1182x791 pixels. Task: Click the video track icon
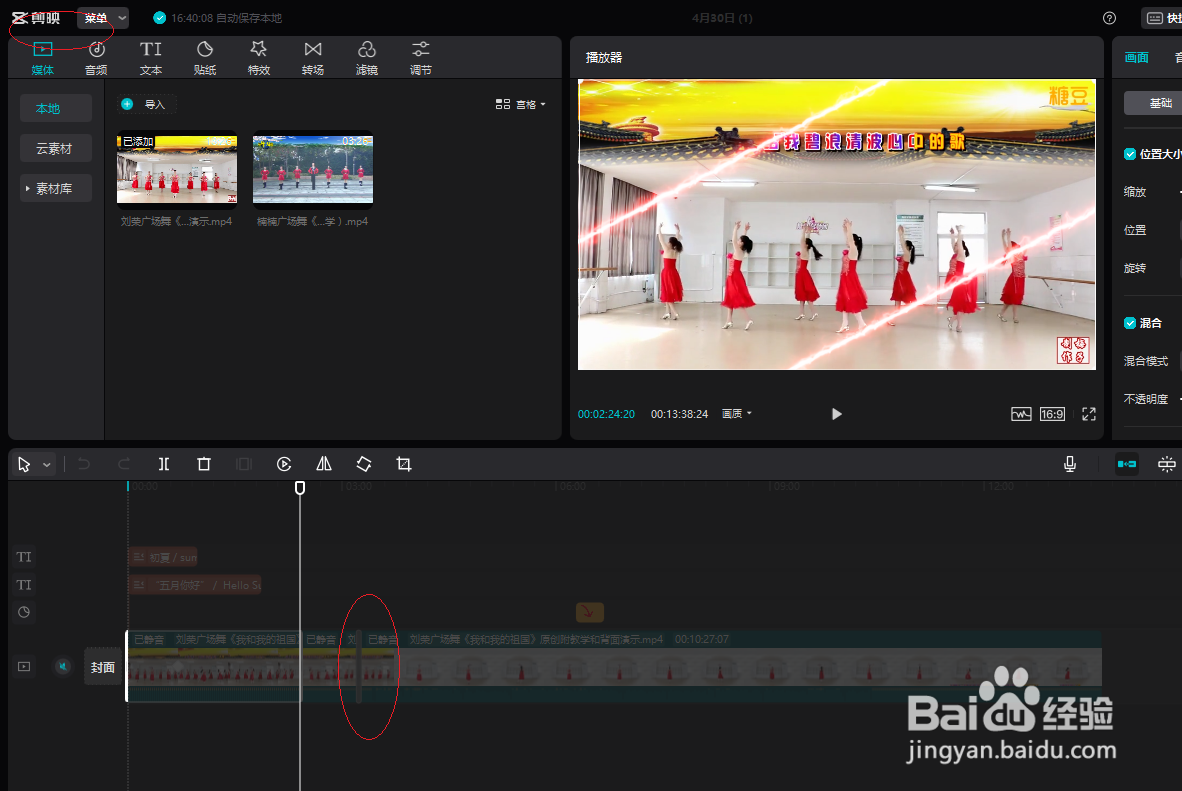coord(24,667)
